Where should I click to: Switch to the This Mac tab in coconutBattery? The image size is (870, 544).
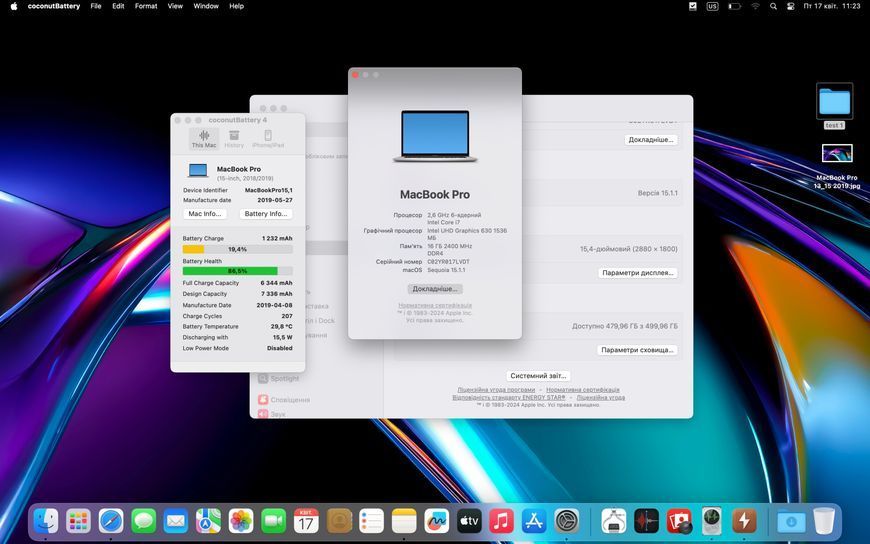click(x=204, y=138)
